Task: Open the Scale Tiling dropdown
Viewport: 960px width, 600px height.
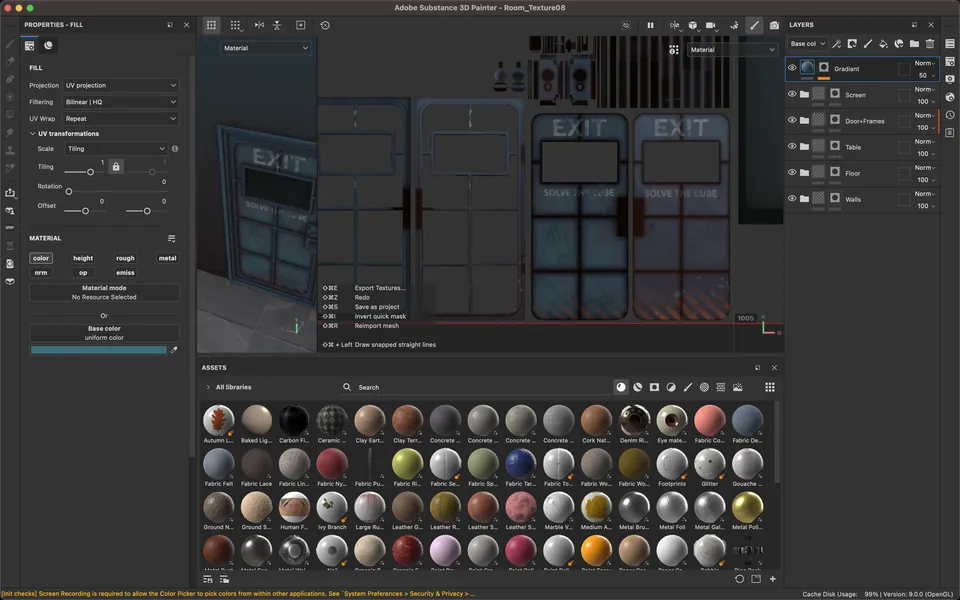Action: coord(116,149)
